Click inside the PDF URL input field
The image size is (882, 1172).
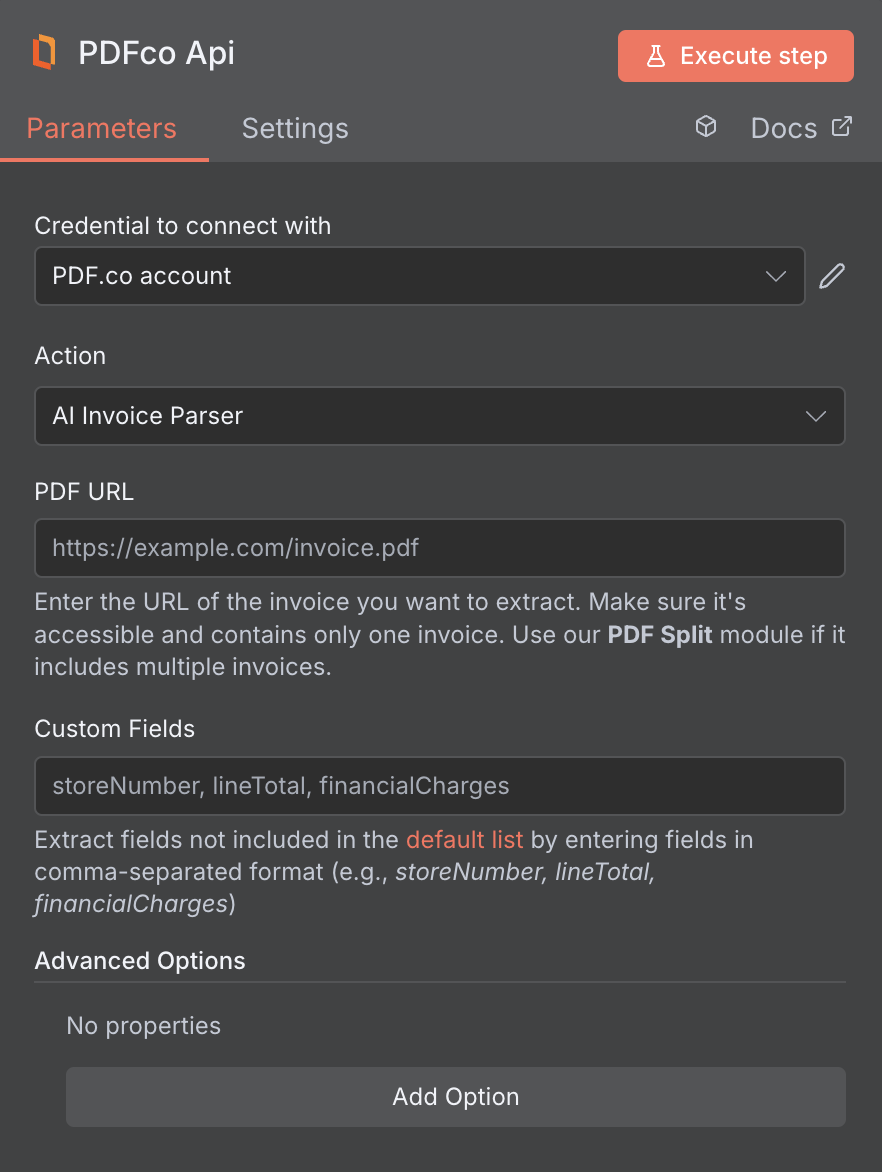[x=440, y=548]
